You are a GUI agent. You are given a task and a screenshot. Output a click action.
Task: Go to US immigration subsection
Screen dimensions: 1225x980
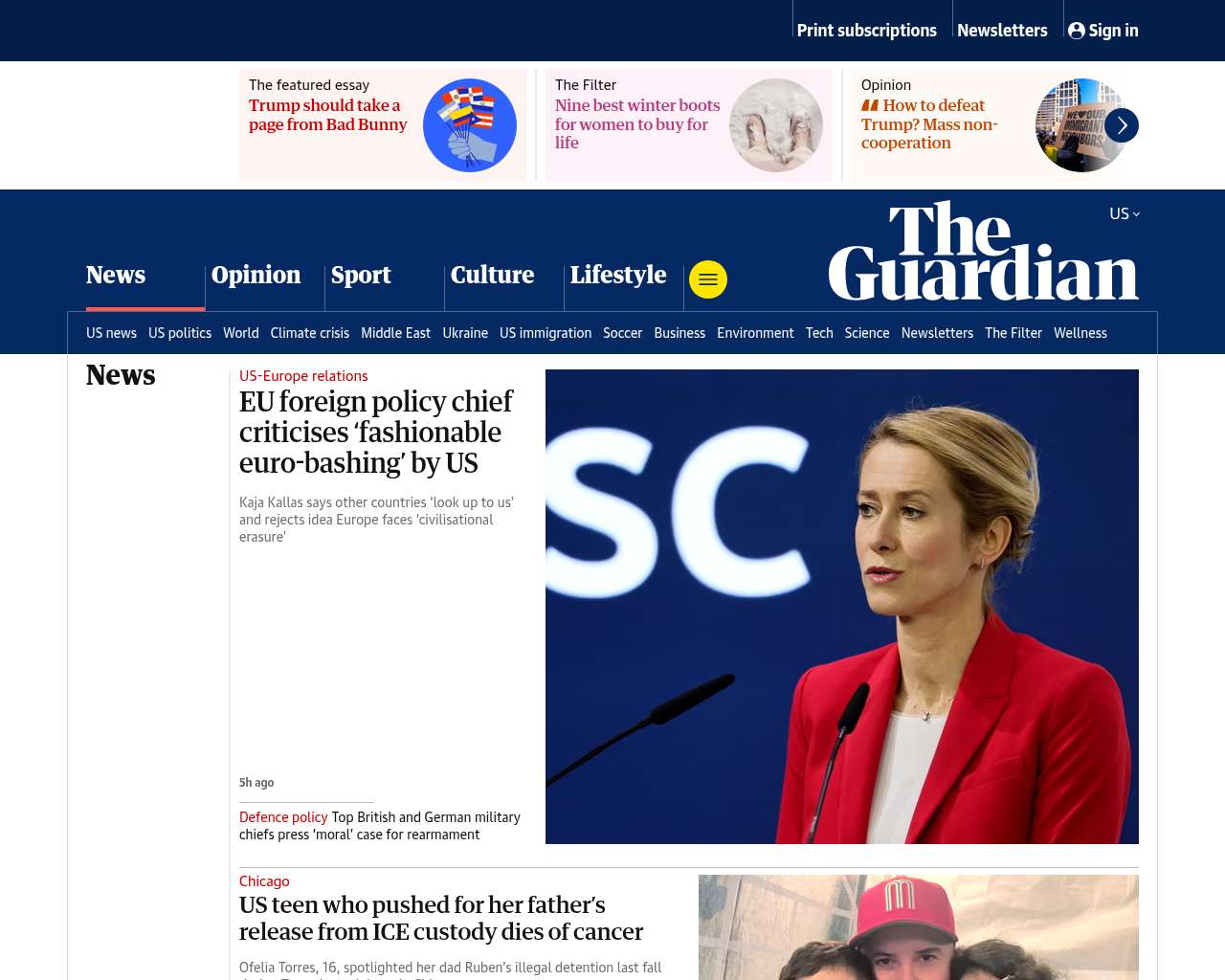(x=546, y=333)
